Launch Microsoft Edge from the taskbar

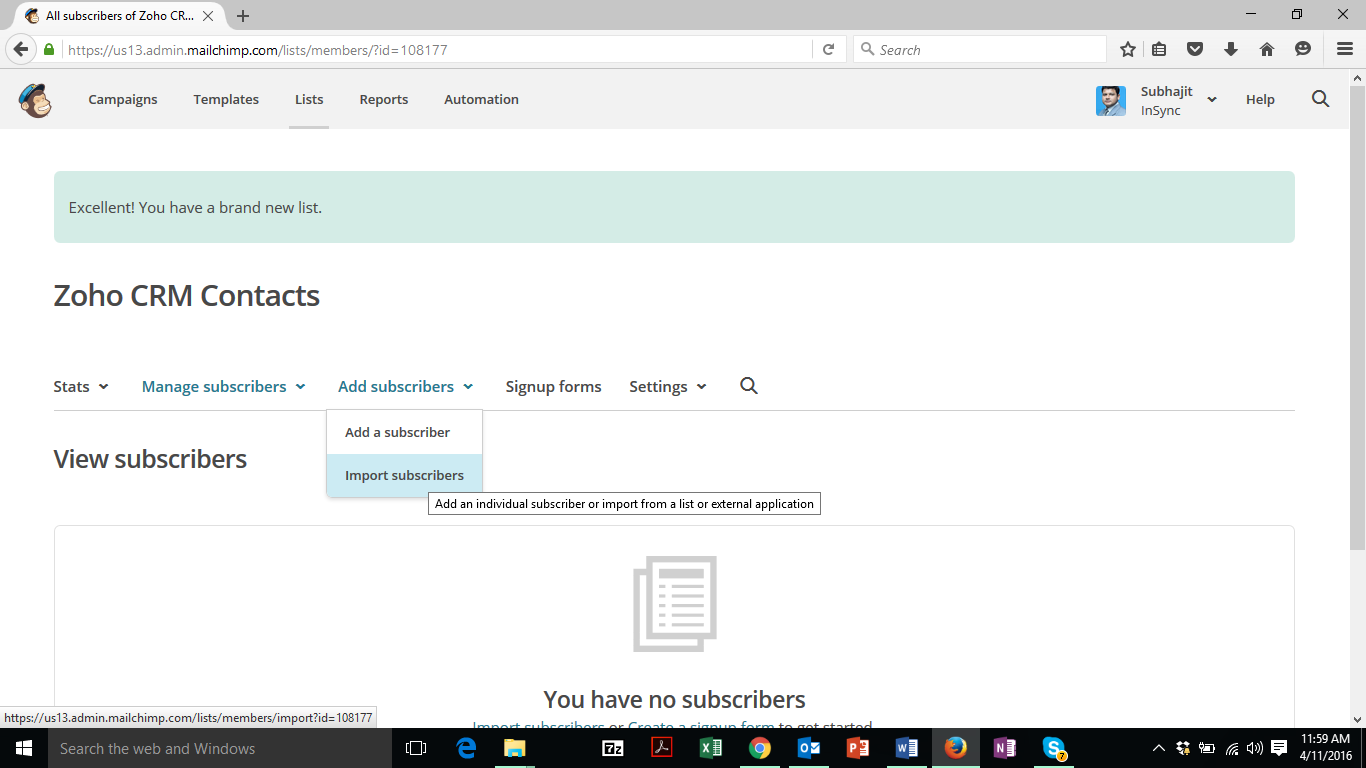coord(466,748)
